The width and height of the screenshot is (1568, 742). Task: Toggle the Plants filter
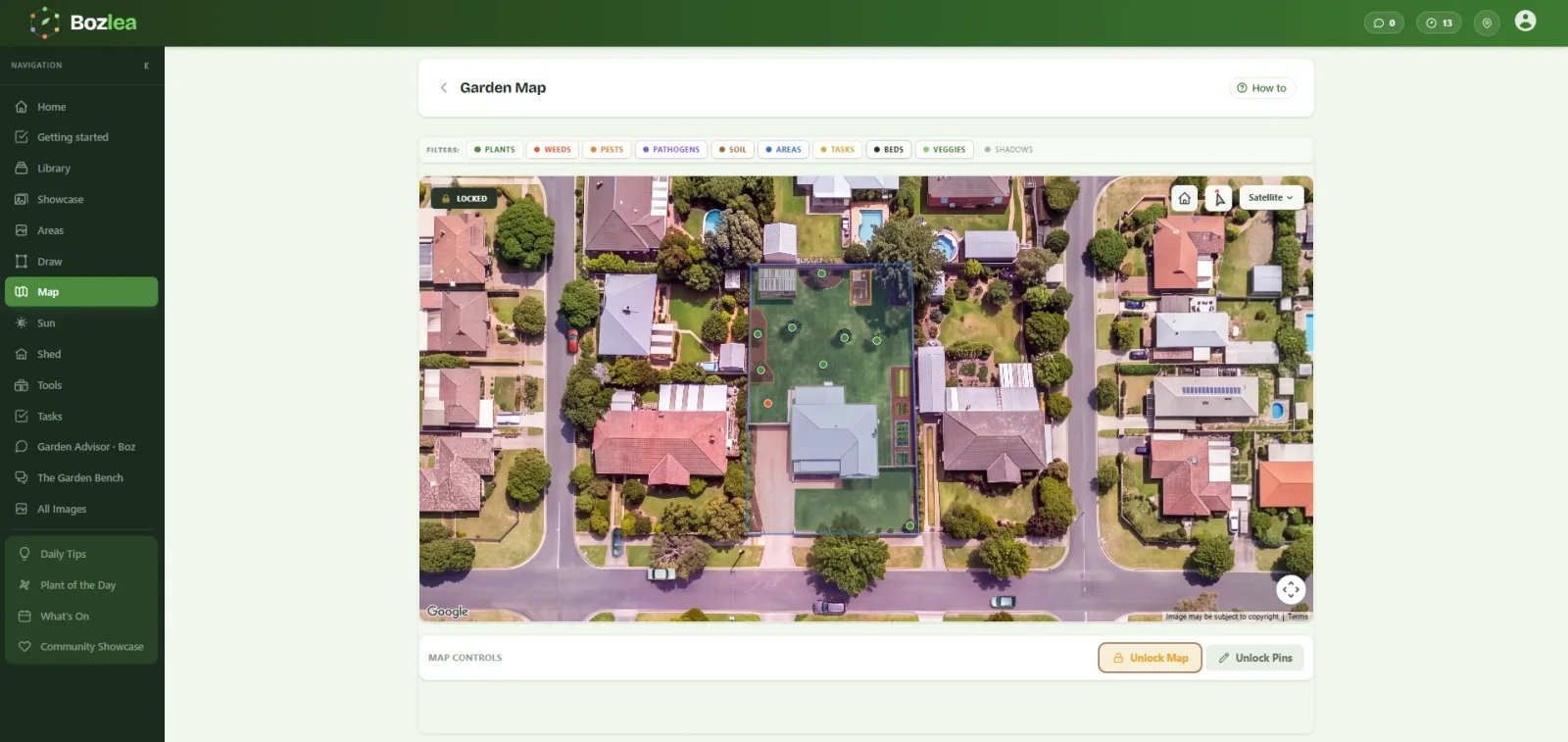494,150
